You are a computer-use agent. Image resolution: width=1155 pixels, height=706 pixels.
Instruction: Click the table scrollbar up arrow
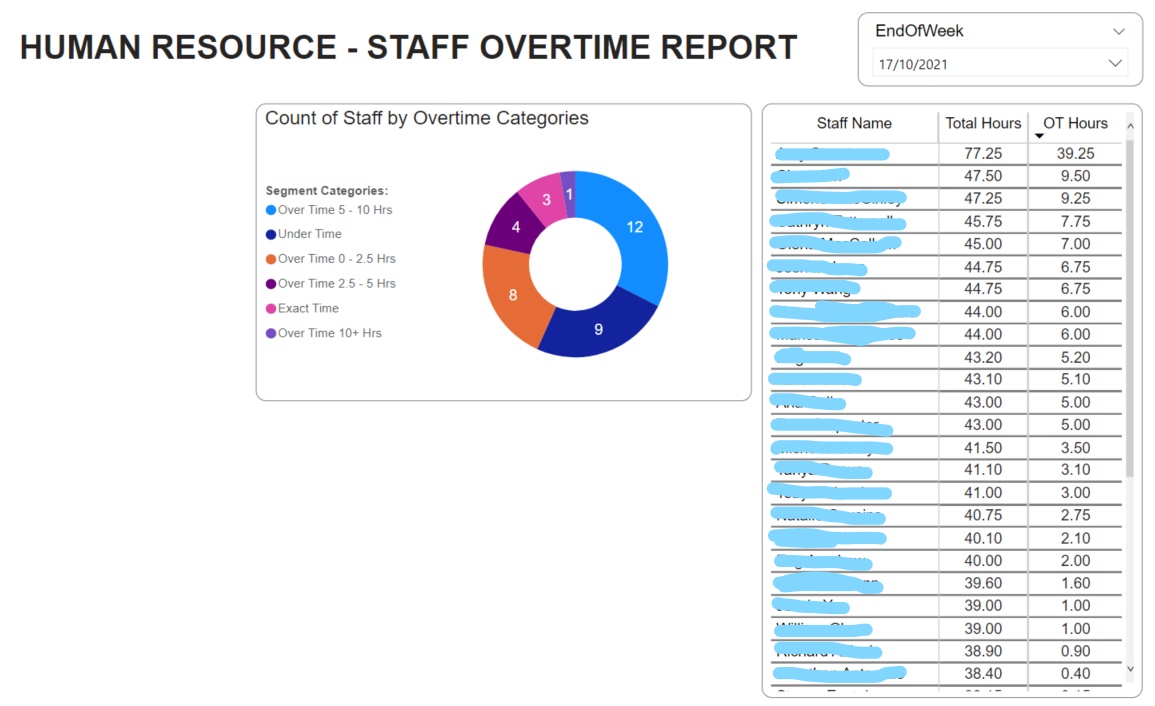[x=1130, y=127]
